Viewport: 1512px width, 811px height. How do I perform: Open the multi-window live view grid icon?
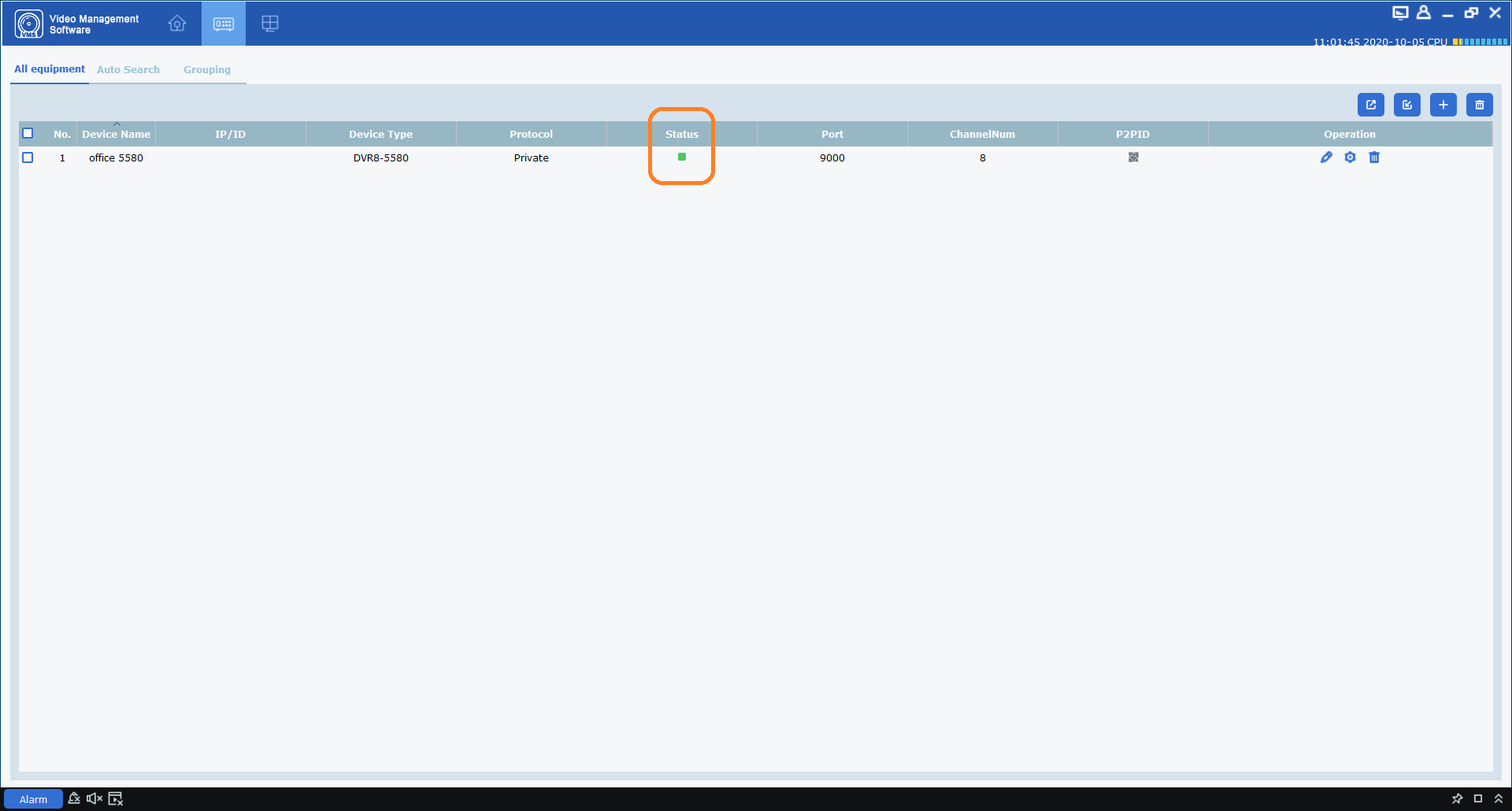point(270,24)
